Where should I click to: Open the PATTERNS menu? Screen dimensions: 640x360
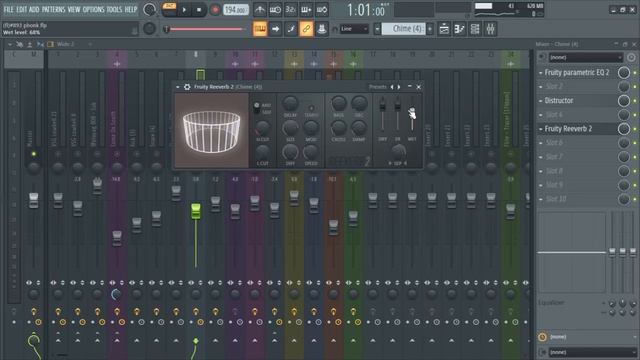coord(53,9)
